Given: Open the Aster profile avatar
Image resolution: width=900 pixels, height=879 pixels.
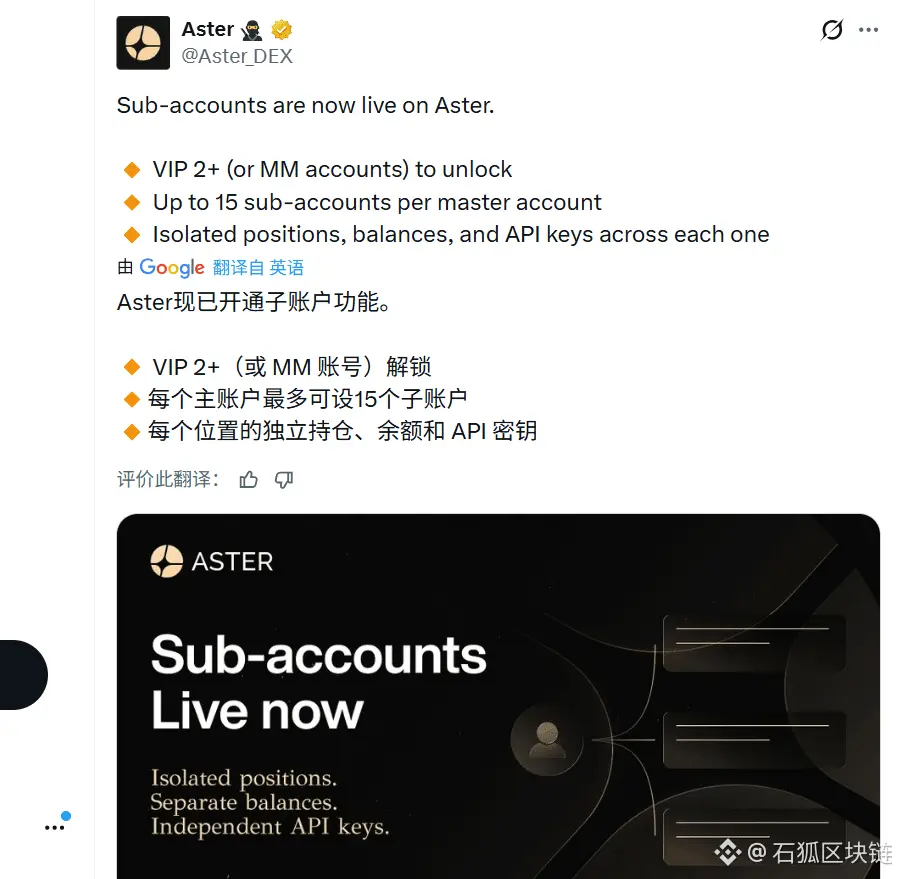Looking at the screenshot, I should tap(143, 43).
